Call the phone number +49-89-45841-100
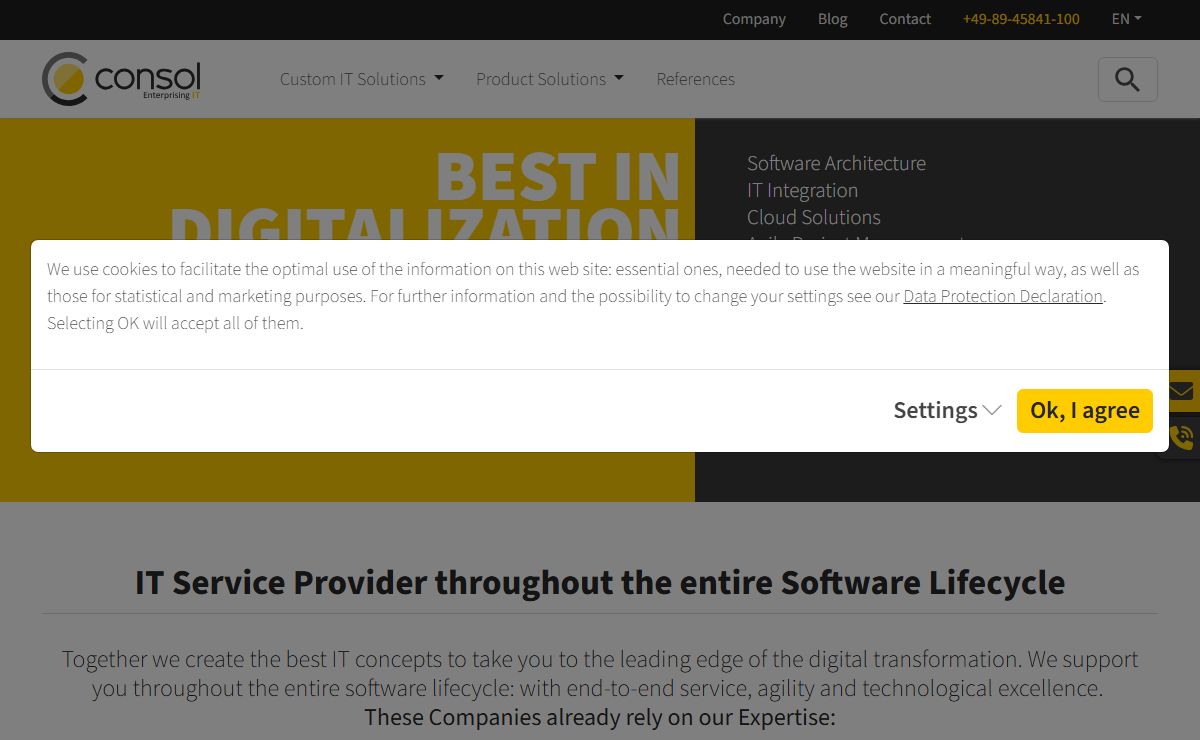The width and height of the screenshot is (1200, 740). (1021, 19)
